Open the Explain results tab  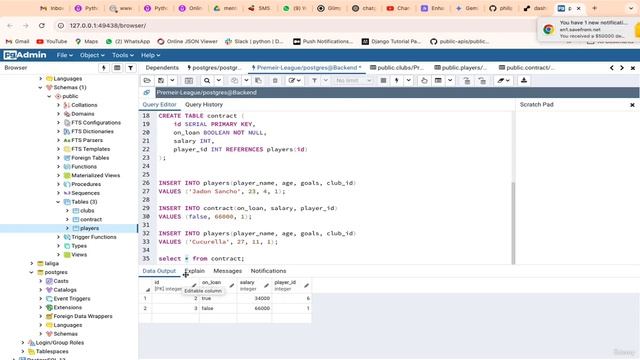click(x=195, y=271)
